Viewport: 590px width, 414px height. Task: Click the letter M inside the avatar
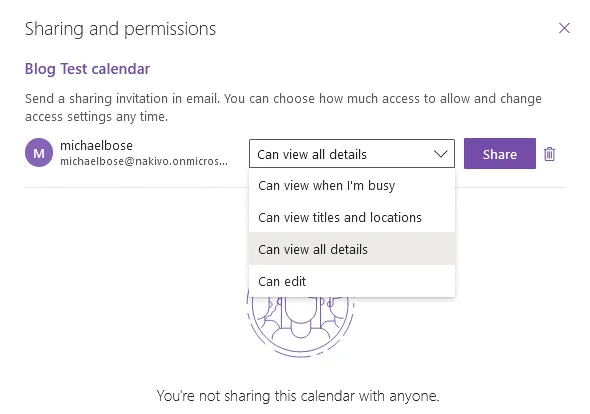point(39,153)
